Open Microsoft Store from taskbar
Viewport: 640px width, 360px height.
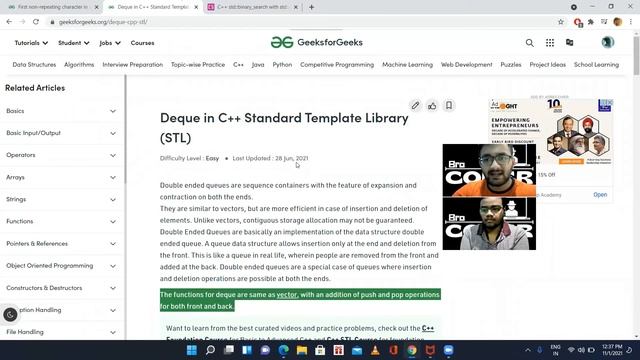(320, 350)
